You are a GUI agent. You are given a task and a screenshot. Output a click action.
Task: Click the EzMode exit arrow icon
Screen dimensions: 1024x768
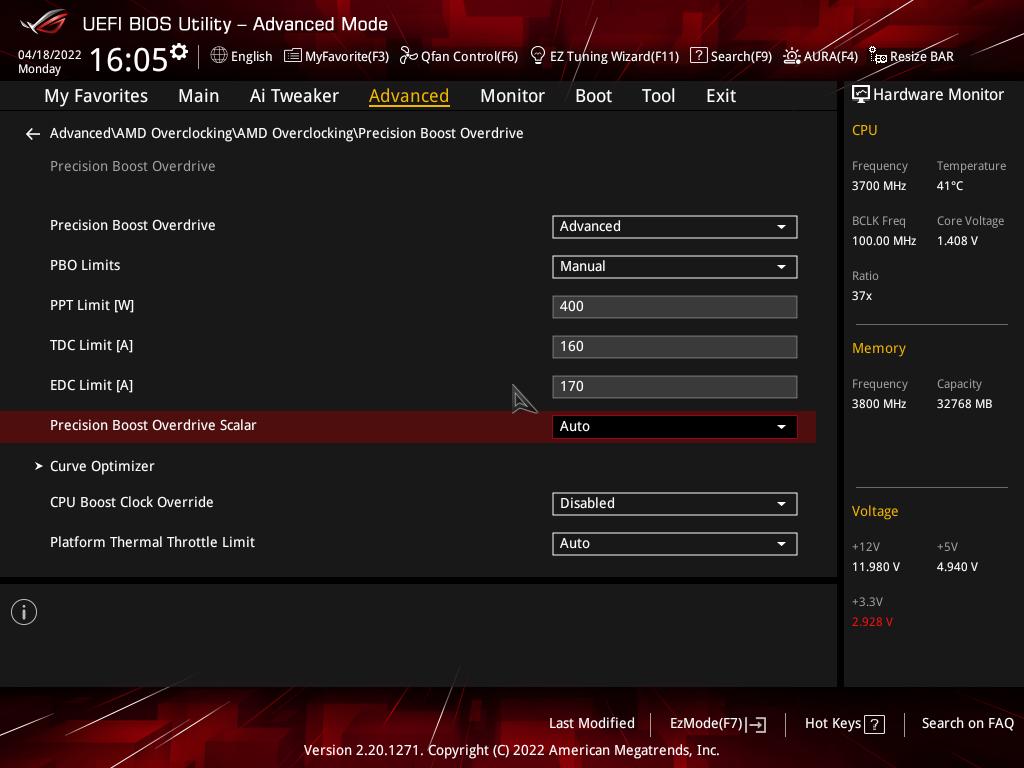756,724
